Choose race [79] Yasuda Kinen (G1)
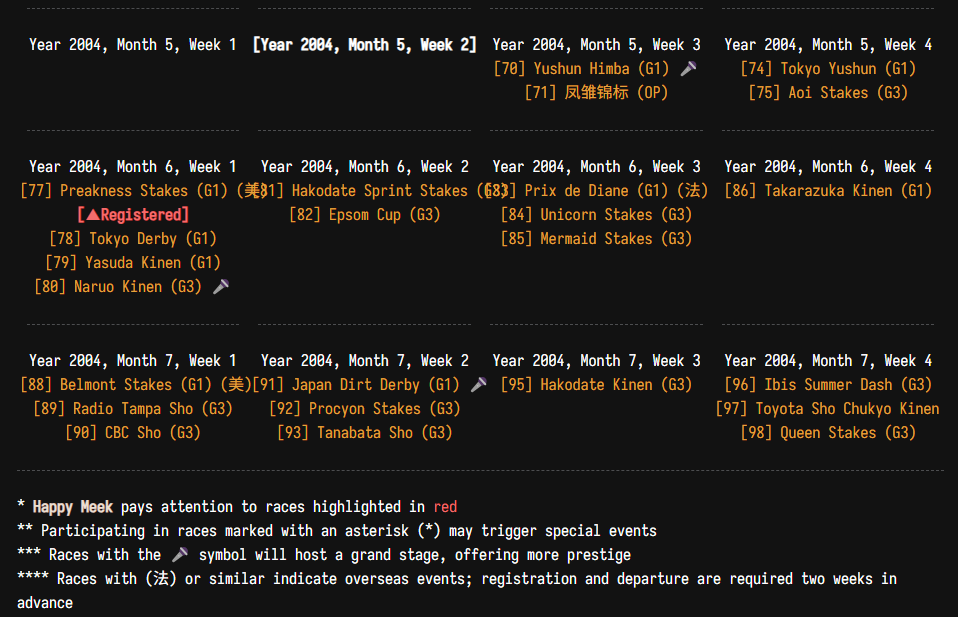958x617 pixels. (133, 263)
